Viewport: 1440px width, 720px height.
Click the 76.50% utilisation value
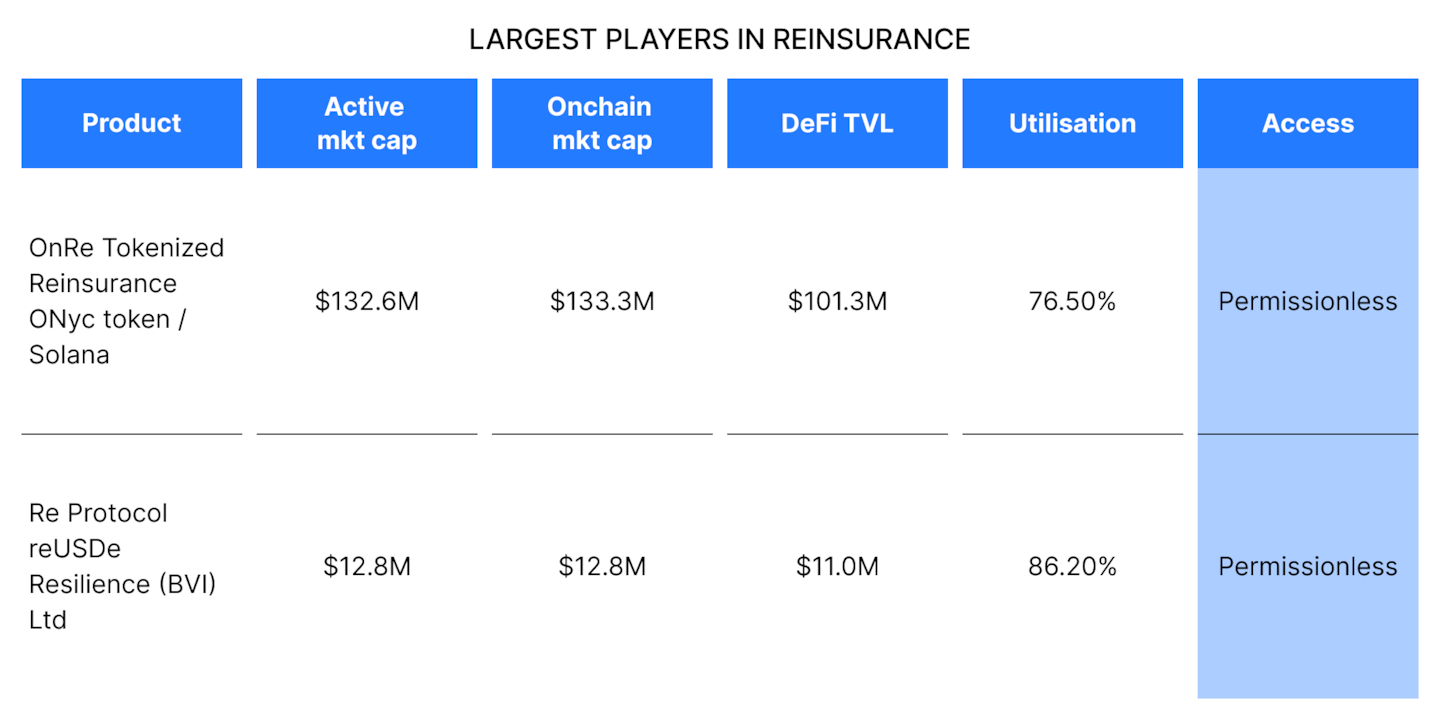[1072, 301]
